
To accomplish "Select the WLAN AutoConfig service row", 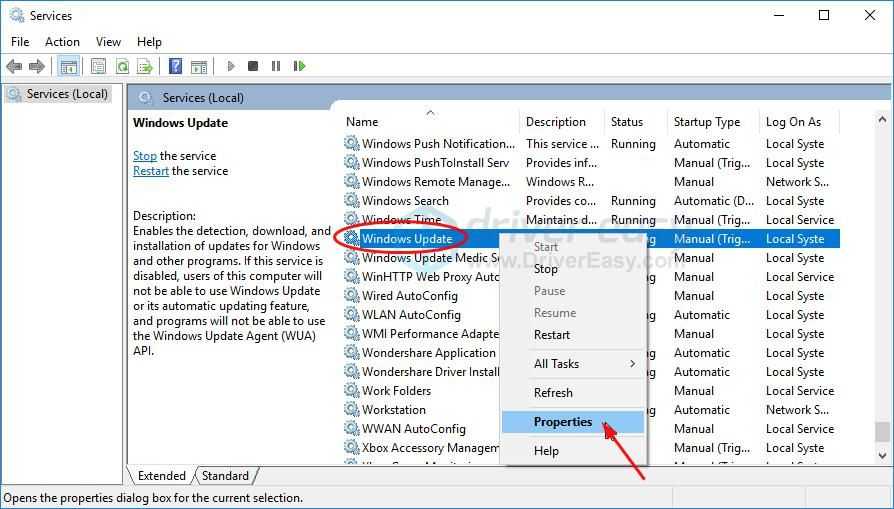I will (x=591, y=315).
